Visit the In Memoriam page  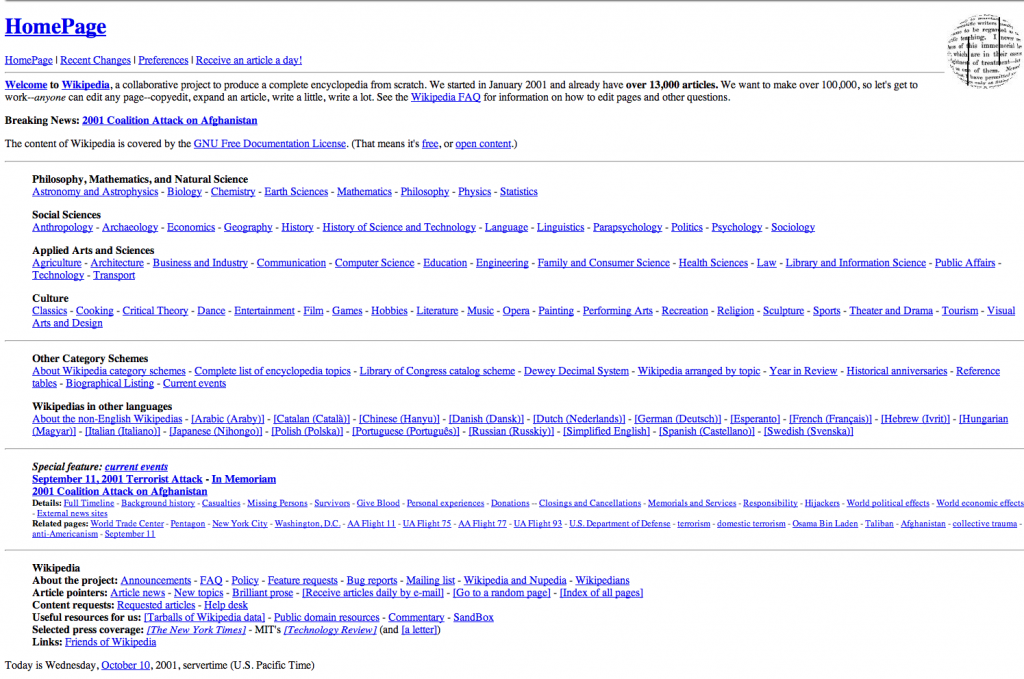pos(244,479)
